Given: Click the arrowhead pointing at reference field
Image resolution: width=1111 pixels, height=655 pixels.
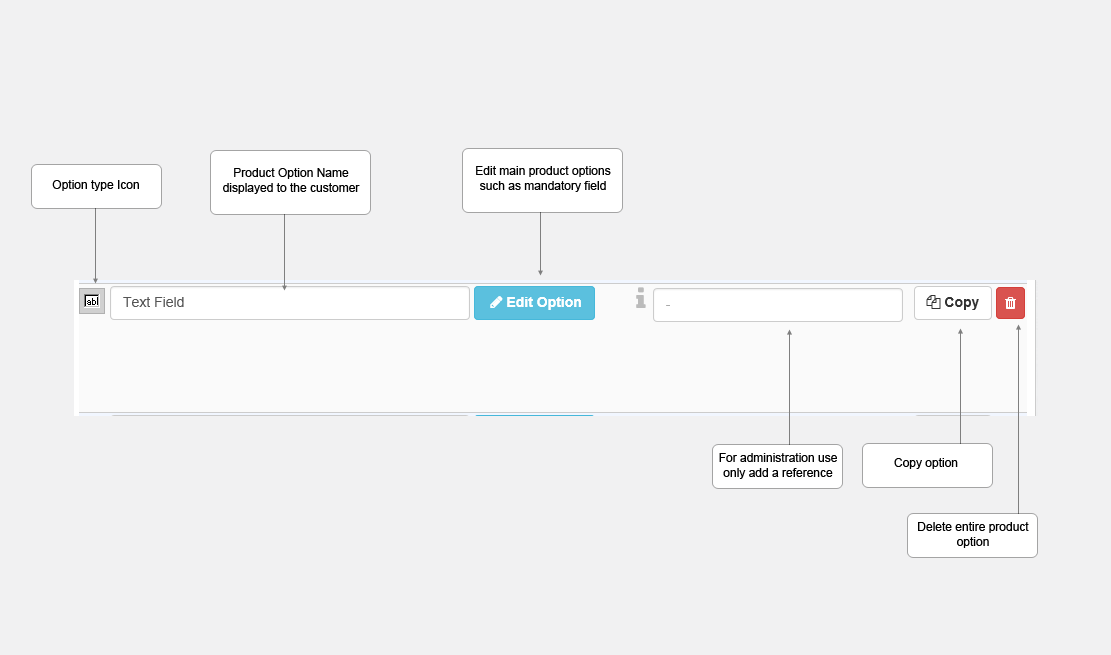Looking at the screenshot, I should coord(789,332).
